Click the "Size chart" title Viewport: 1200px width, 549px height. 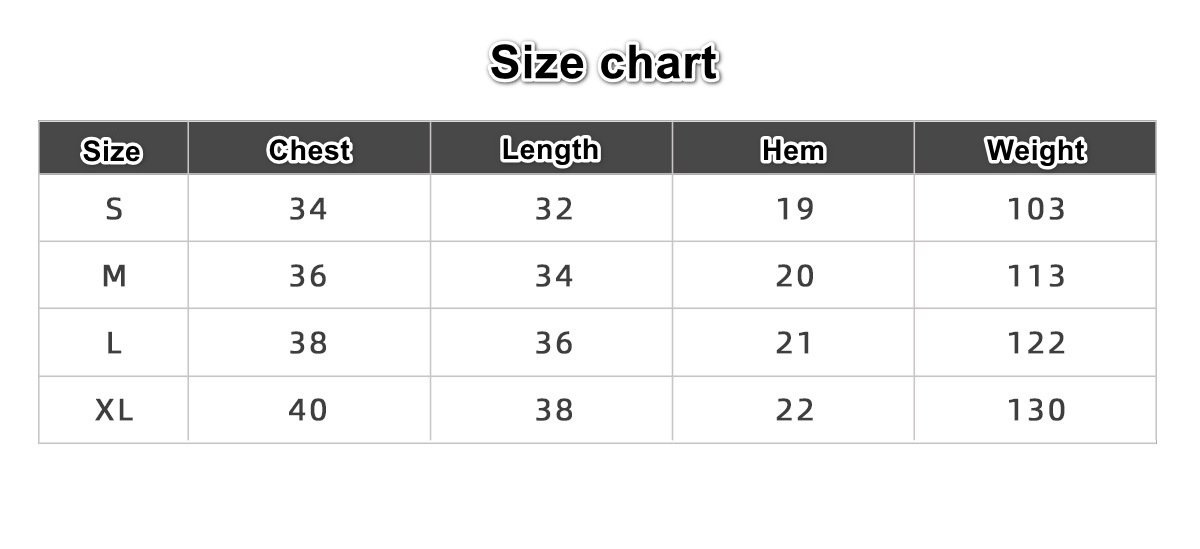click(x=604, y=64)
